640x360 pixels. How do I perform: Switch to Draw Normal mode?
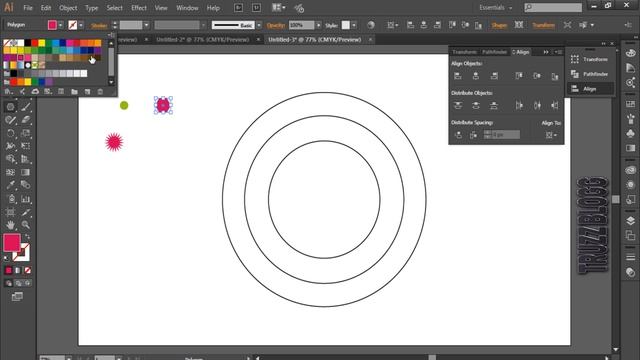click(9, 283)
